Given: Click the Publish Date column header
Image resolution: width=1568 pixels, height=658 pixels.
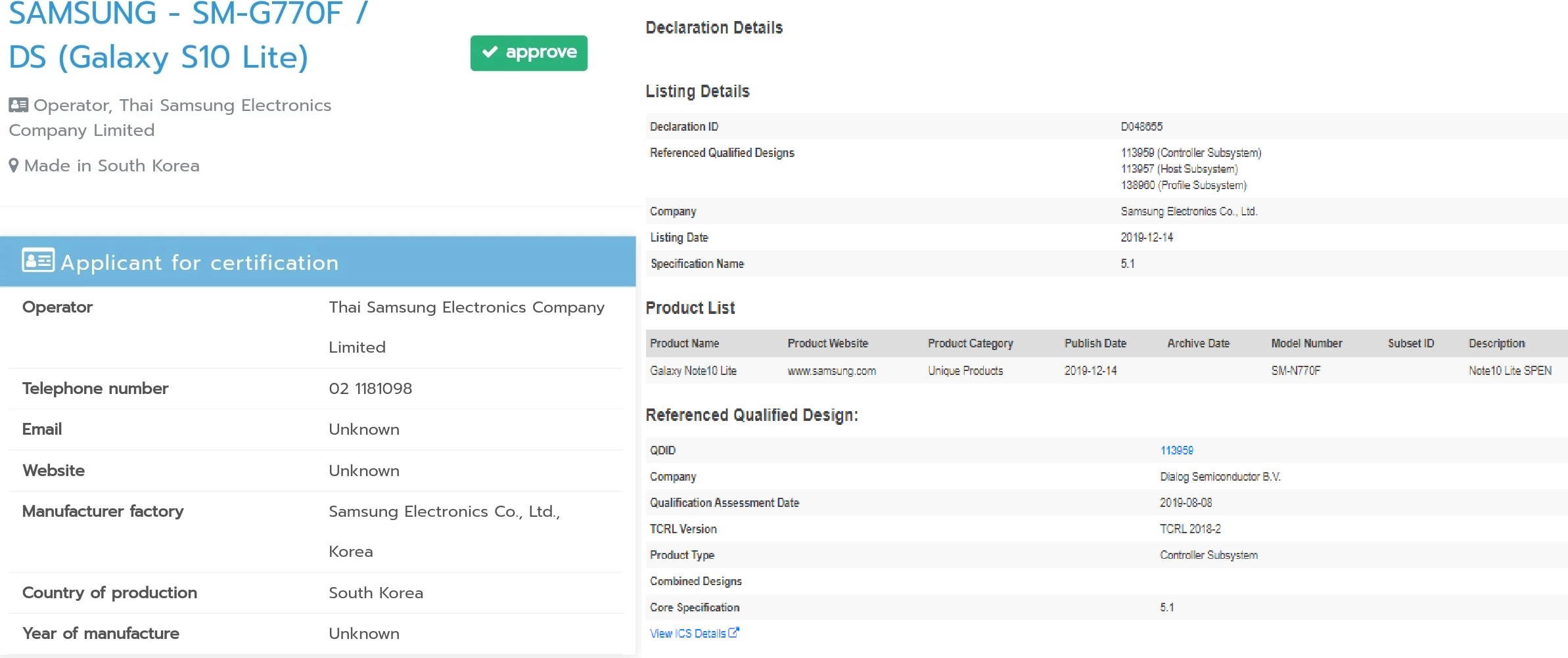Looking at the screenshot, I should pyautogui.click(x=1095, y=343).
